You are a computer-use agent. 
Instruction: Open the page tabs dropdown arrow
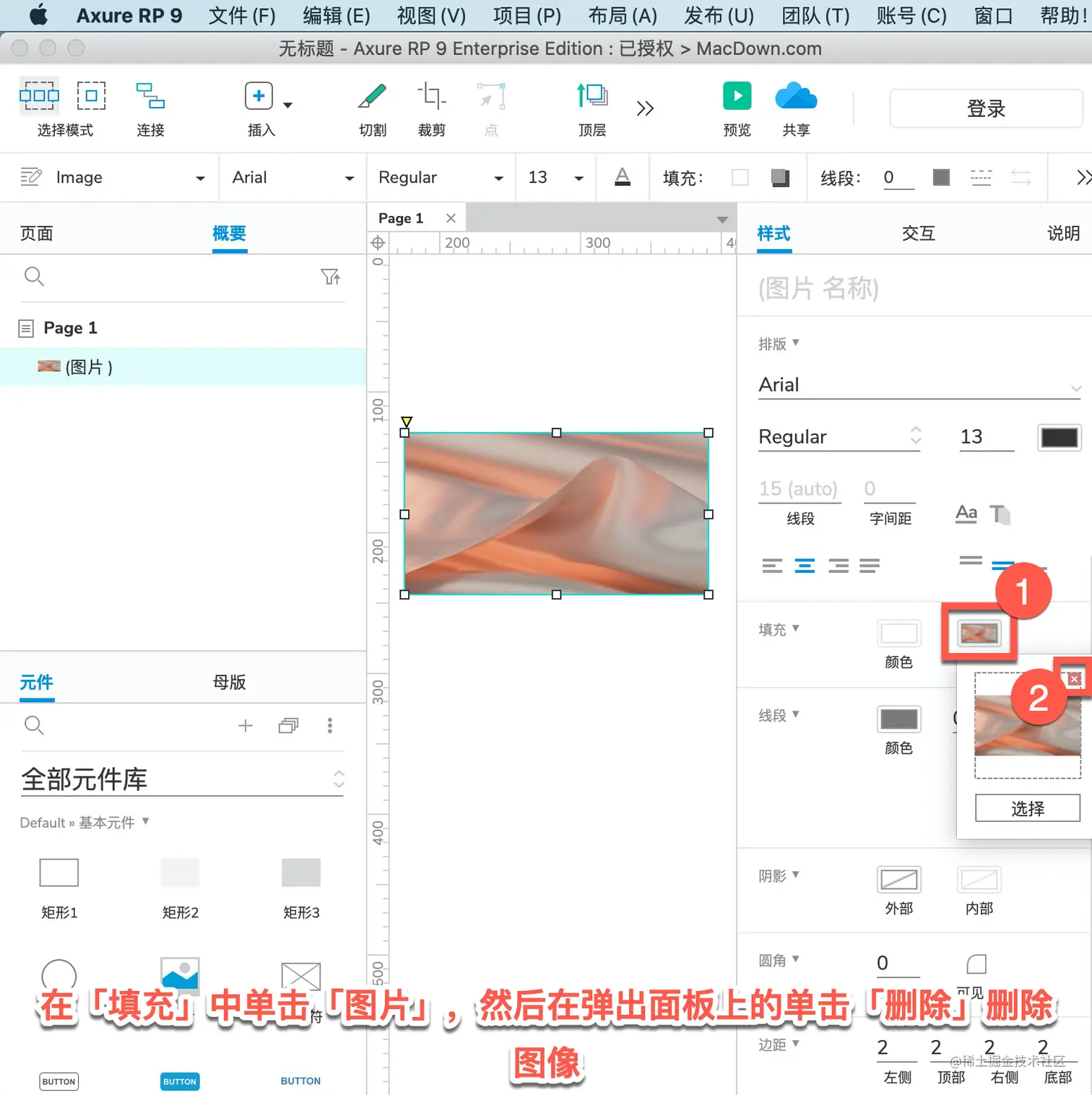click(722, 220)
